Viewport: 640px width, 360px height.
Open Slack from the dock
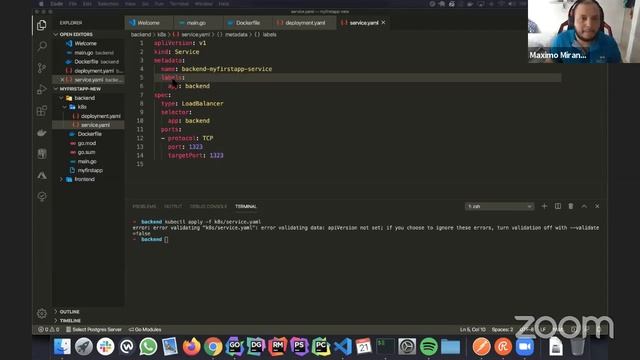pos(105,347)
